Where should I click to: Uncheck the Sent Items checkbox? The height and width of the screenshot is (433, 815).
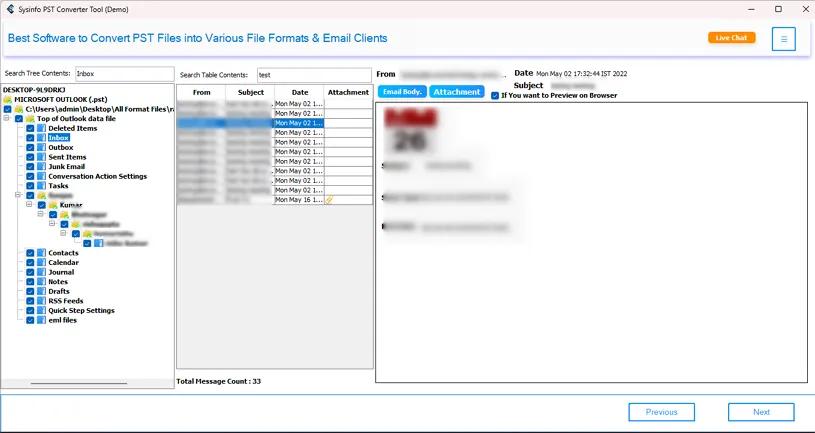pos(30,157)
